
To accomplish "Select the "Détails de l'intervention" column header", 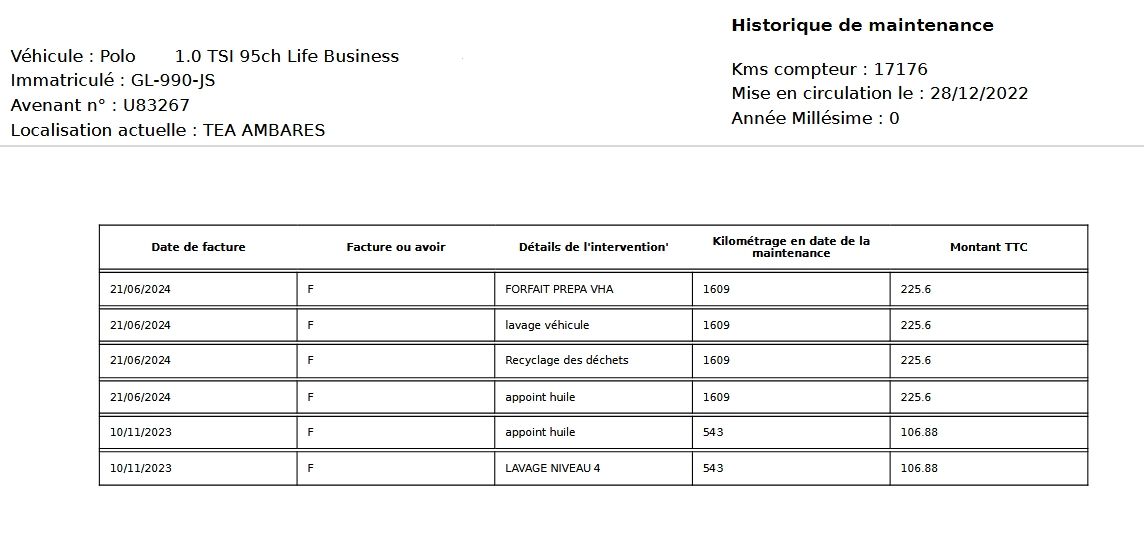I will pos(593,247).
